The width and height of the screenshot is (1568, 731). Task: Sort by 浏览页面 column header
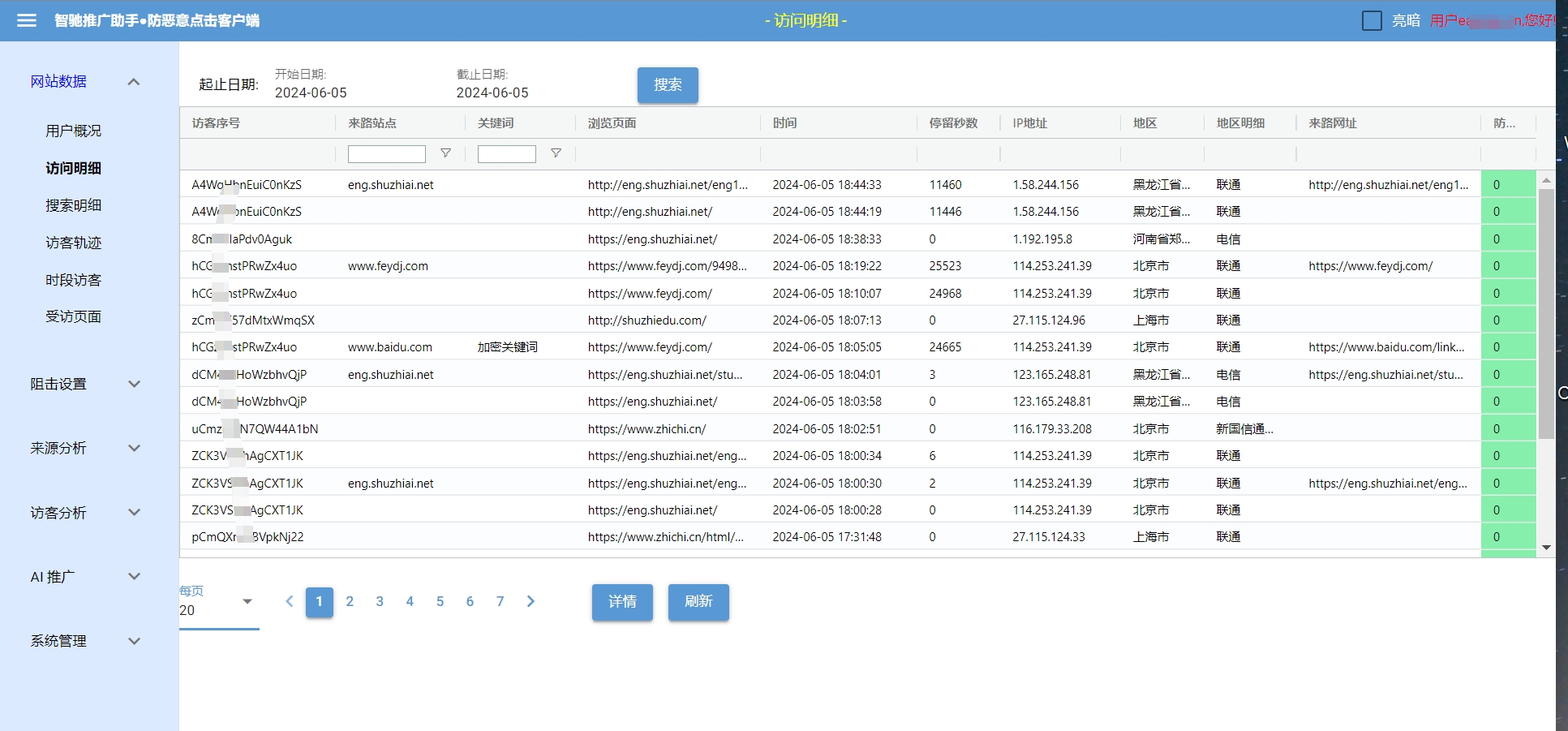click(x=612, y=123)
